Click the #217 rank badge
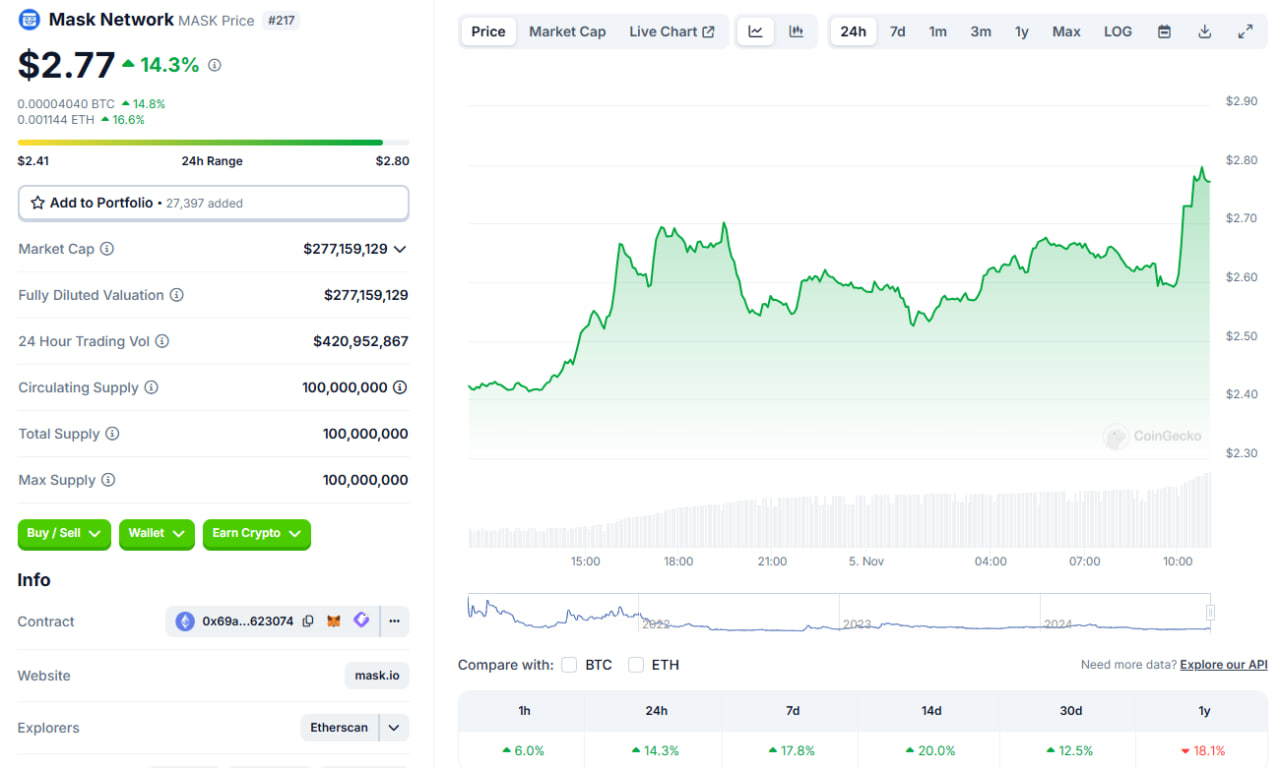This screenshot has height=768, width=1280. (x=280, y=20)
